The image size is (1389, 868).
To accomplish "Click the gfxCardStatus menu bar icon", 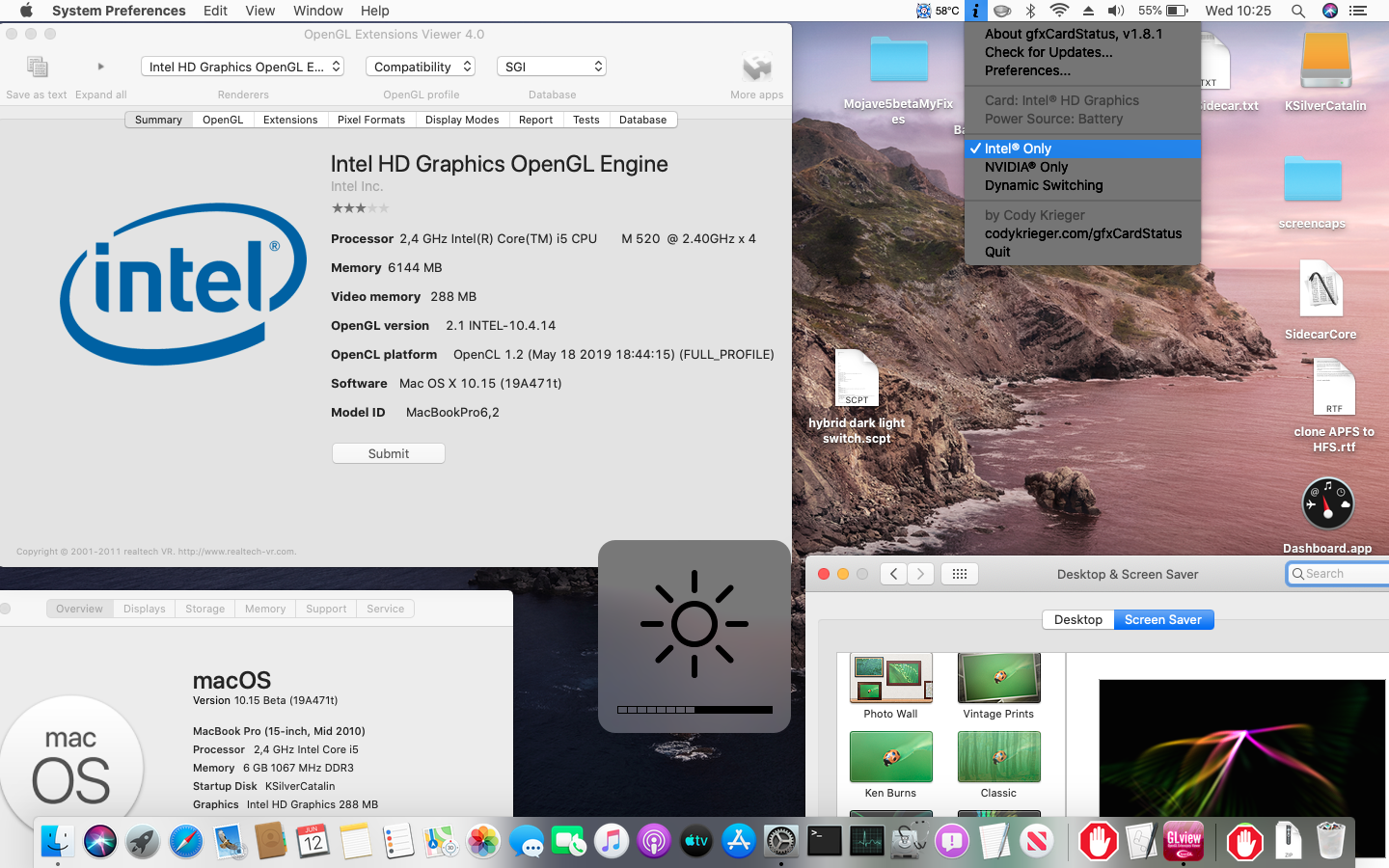I will pyautogui.click(x=975, y=11).
